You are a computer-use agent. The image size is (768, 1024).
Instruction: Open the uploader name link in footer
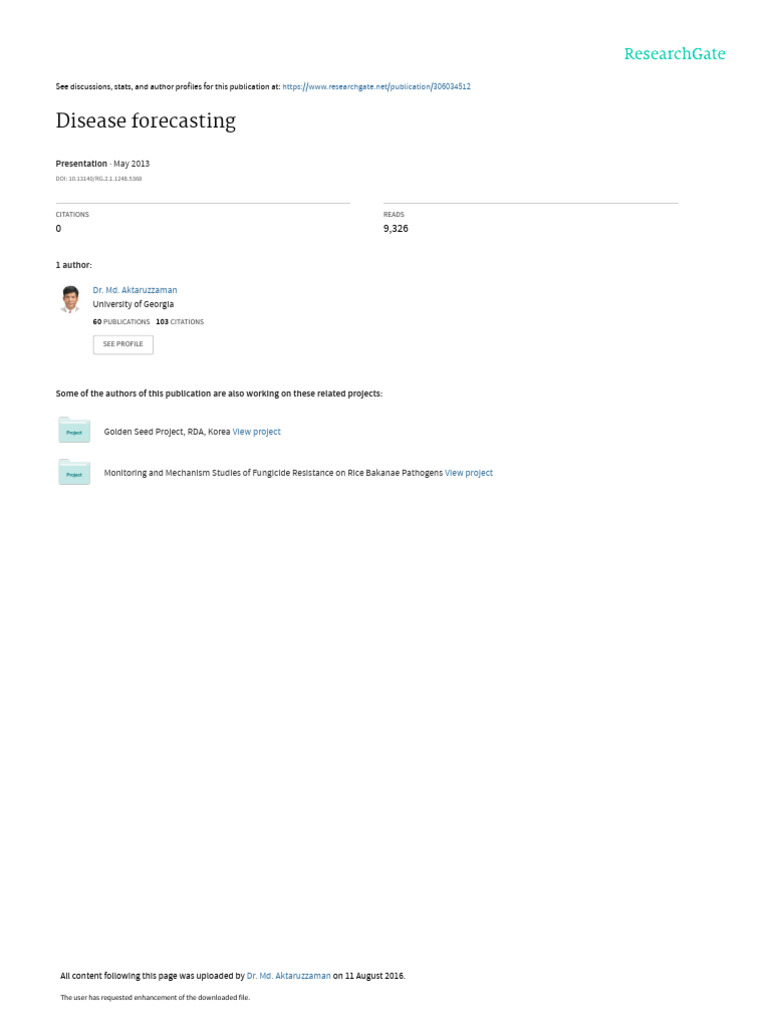[x=289, y=976]
